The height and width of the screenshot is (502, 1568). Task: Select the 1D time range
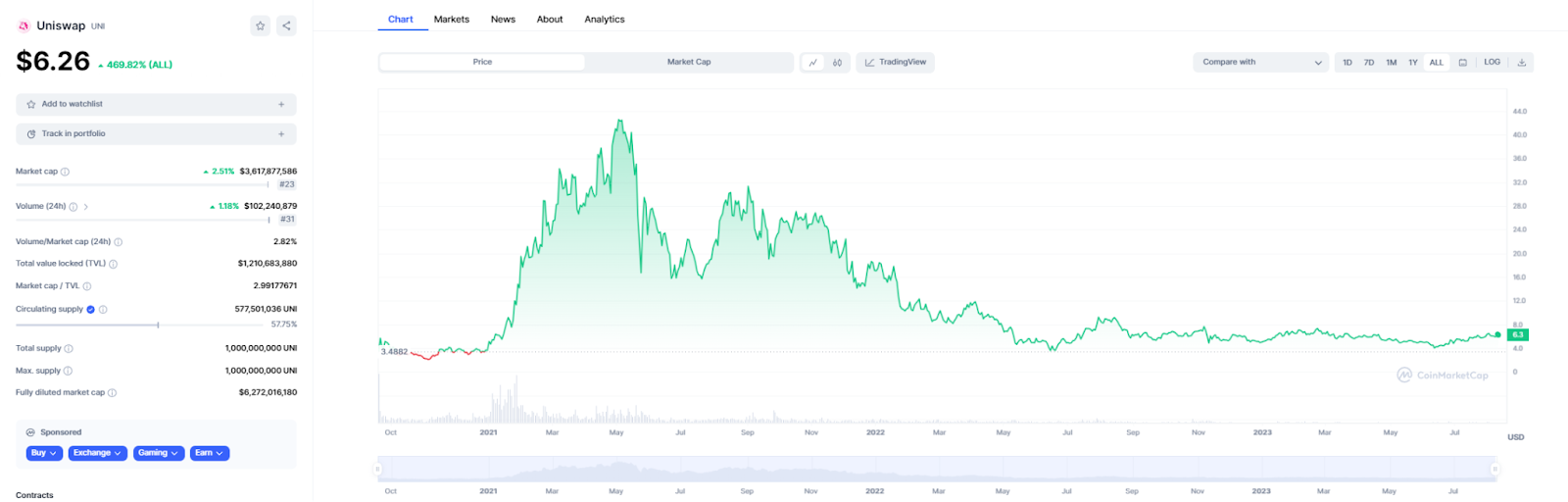(1347, 62)
